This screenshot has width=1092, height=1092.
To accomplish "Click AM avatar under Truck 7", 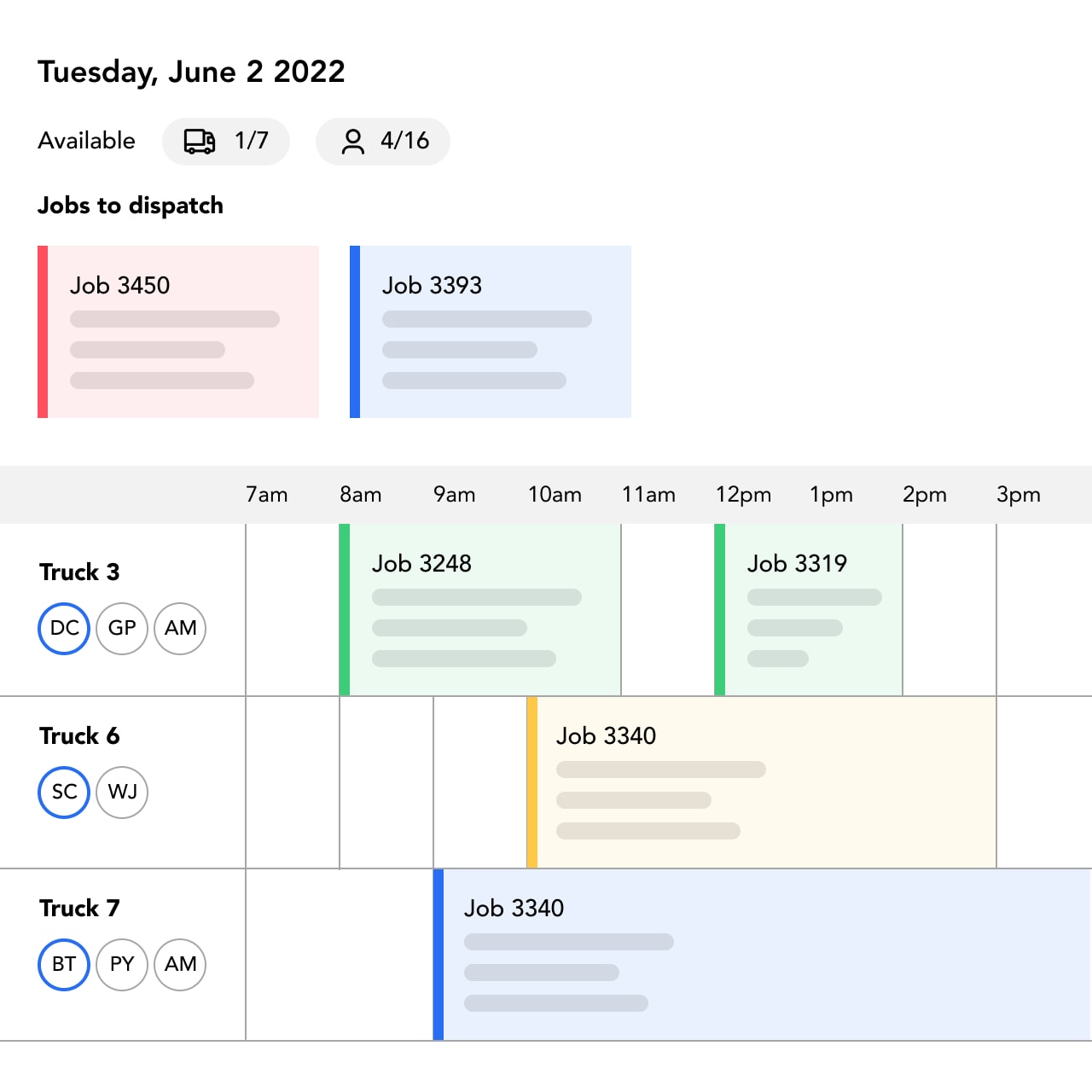I will (x=180, y=965).
